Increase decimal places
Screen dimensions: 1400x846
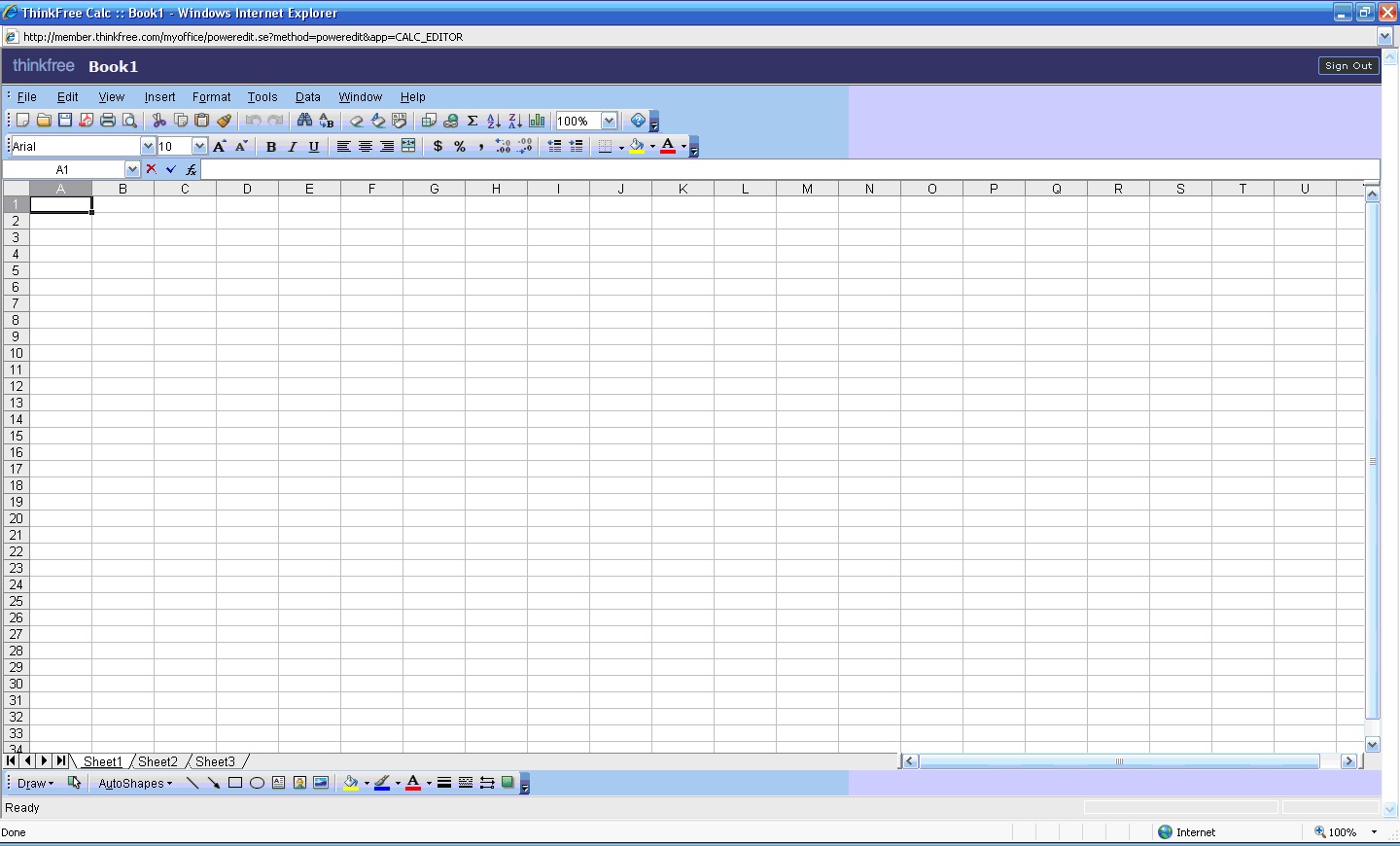[503, 146]
